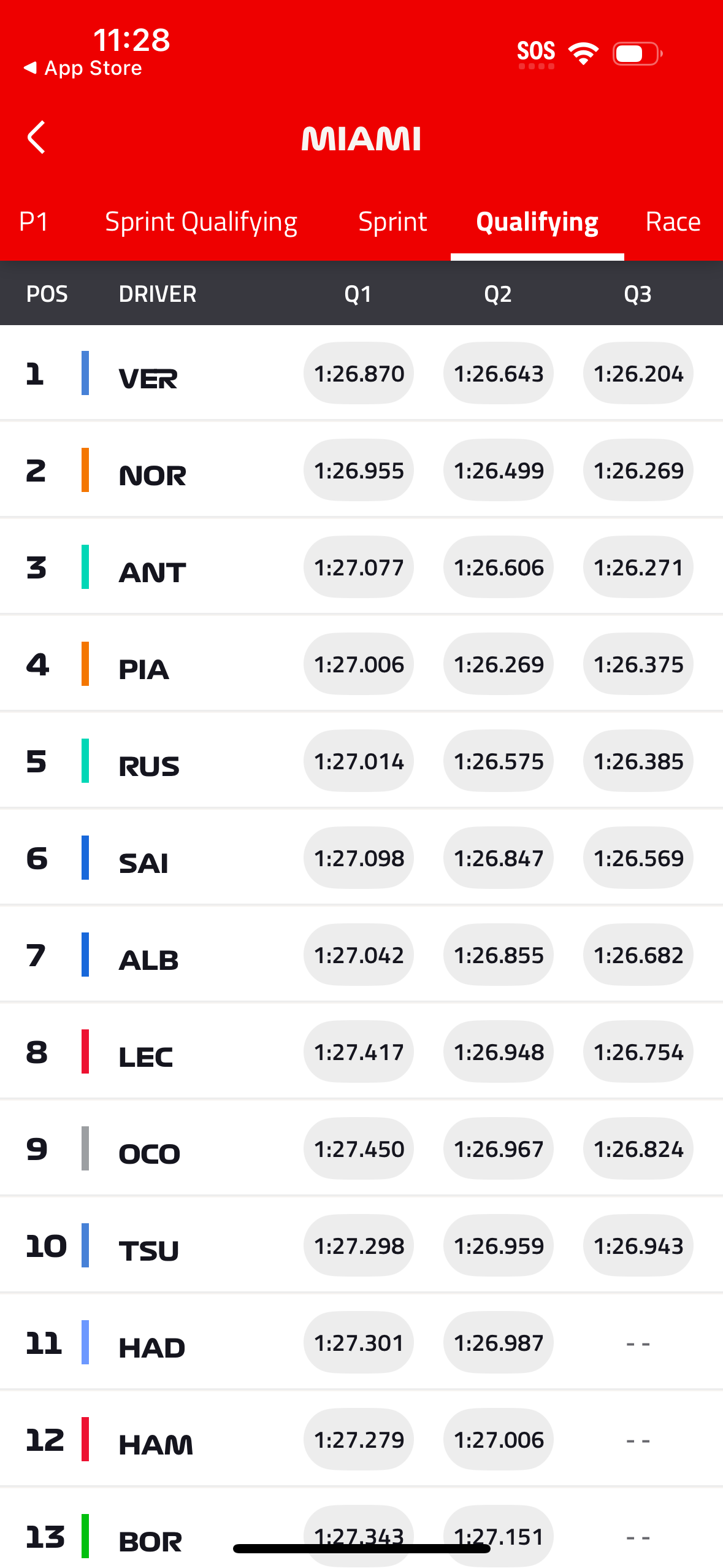Click the back chevron to leave Miami results
Screen dimensions: 723x1568
click(36, 137)
